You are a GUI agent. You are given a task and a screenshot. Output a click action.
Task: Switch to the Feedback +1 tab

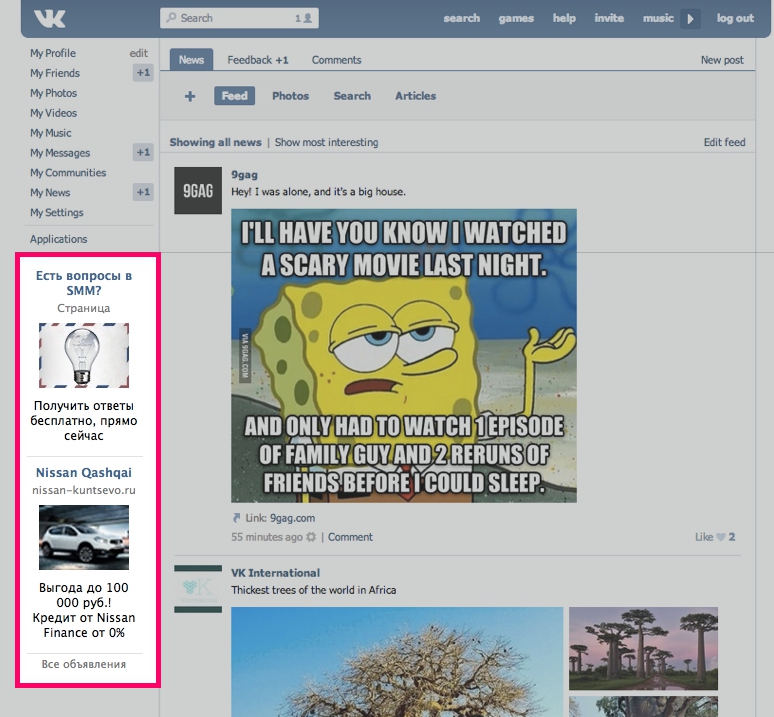point(258,60)
